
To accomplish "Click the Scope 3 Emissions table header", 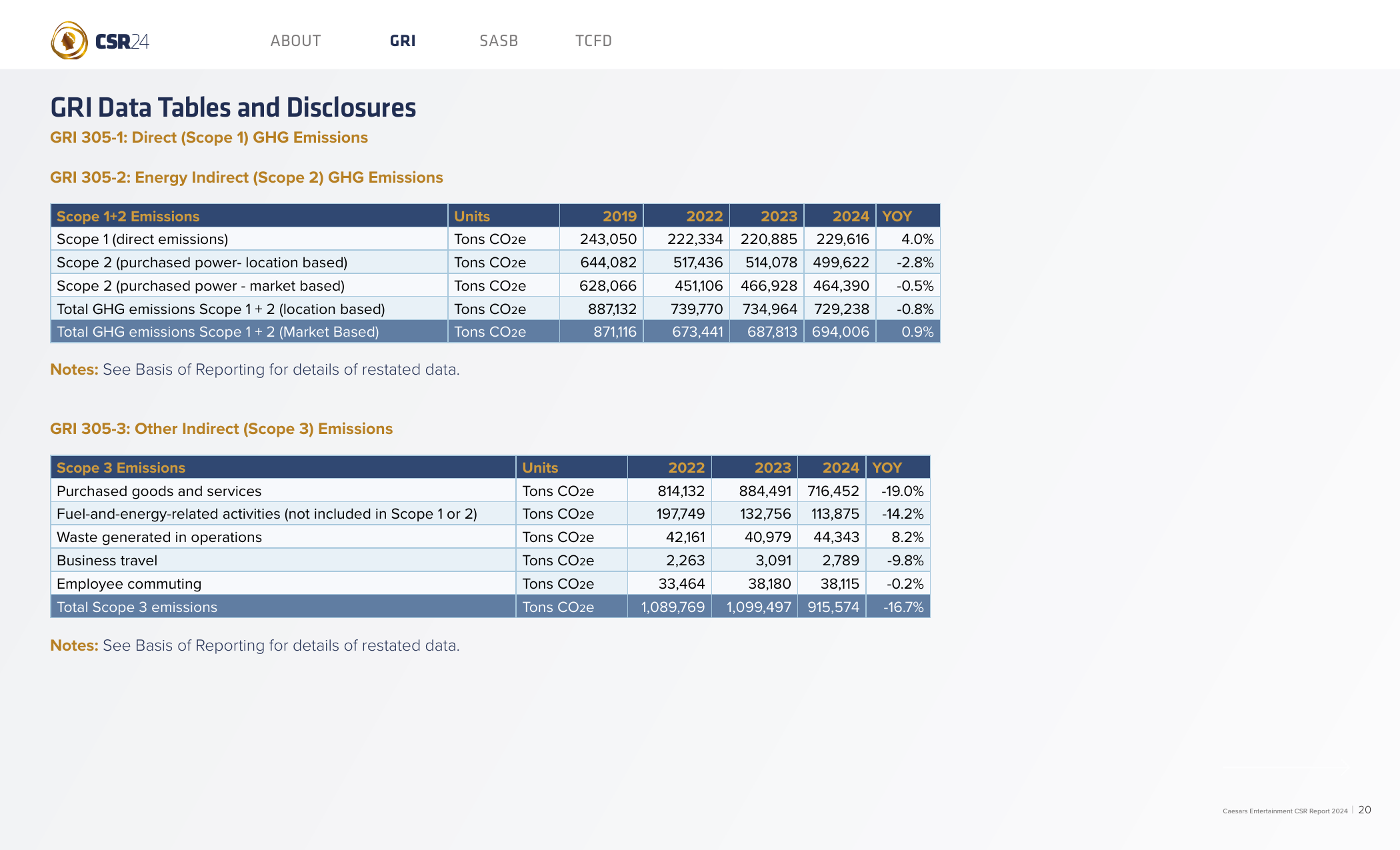I will pyautogui.click(x=121, y=467).
